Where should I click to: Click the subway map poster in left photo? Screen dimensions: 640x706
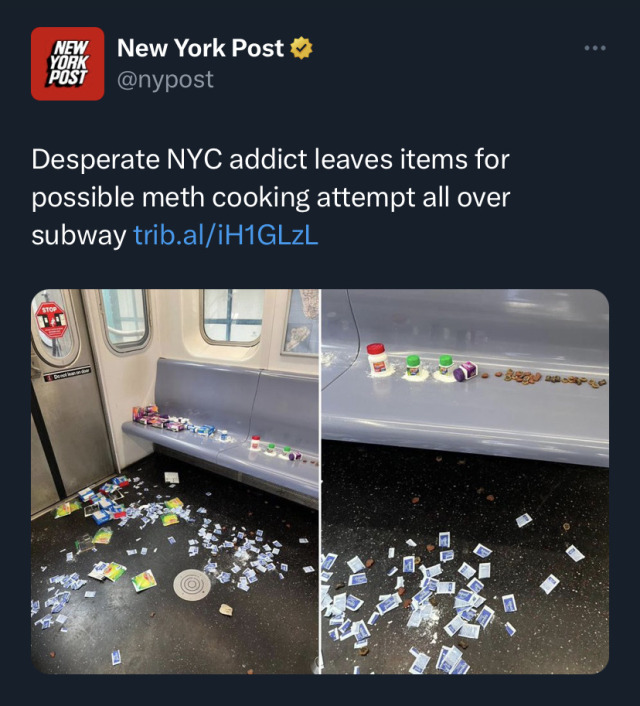pyautogui.click(x=301, y=322)
